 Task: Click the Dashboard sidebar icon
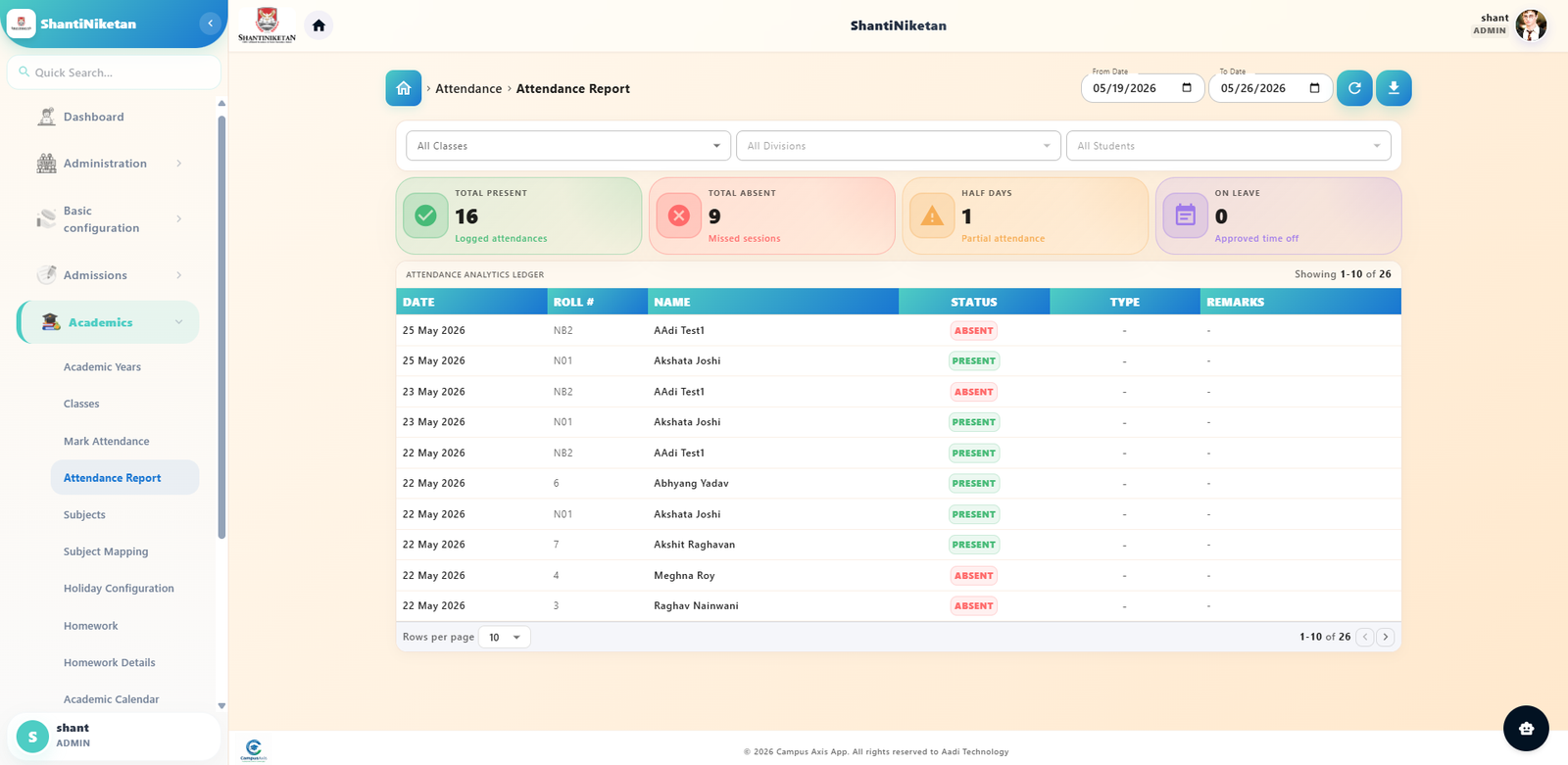pos(46,117)
